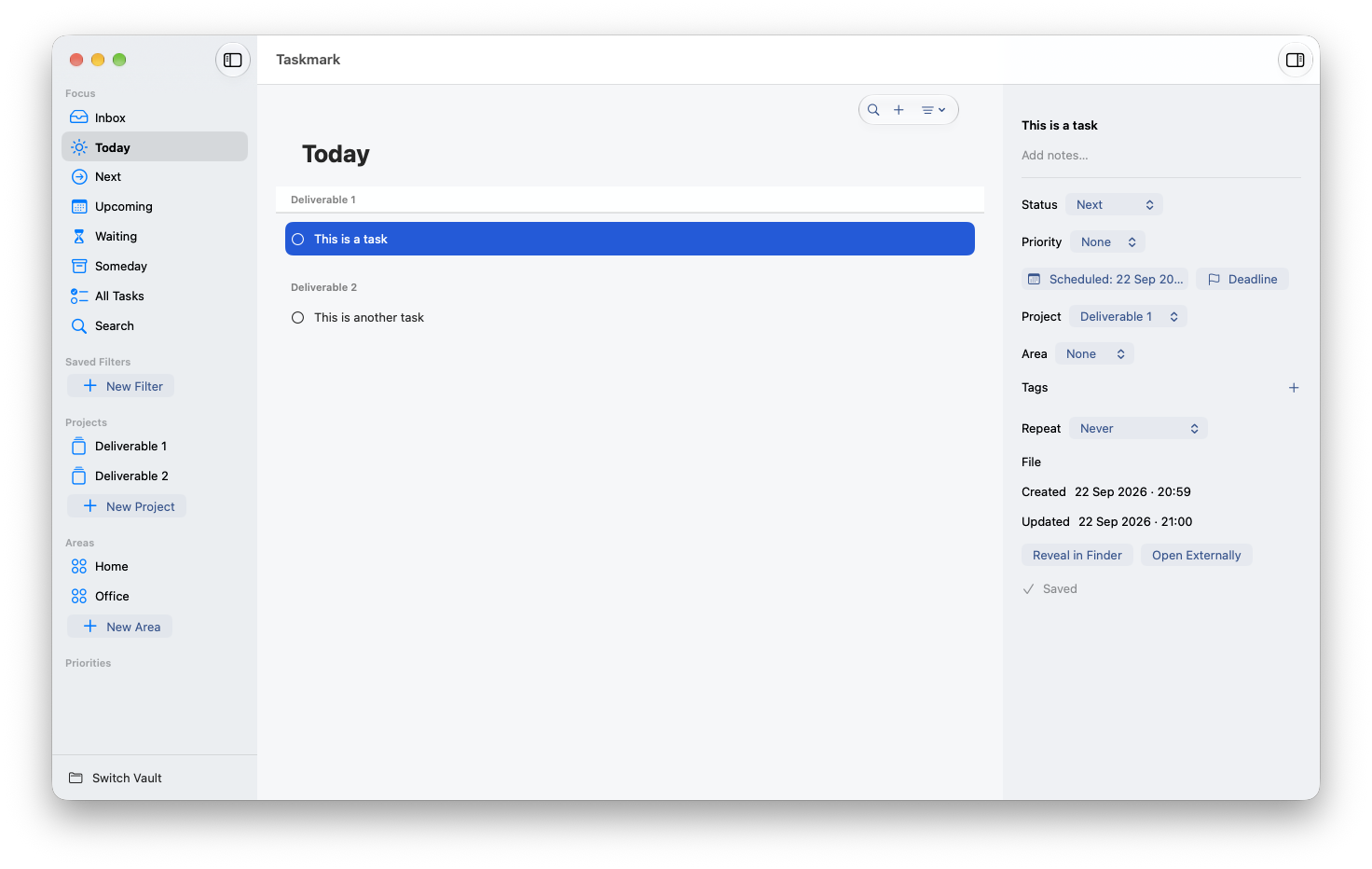Go to Next in the Focus list
This screenshot has width=1372, height=869.
tap(155, 177)
